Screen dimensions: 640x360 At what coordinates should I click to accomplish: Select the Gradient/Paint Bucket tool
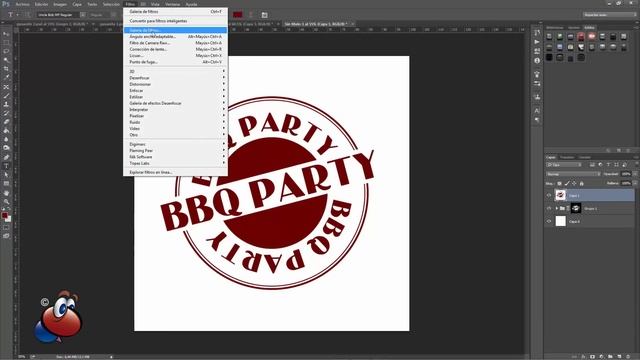6,131
